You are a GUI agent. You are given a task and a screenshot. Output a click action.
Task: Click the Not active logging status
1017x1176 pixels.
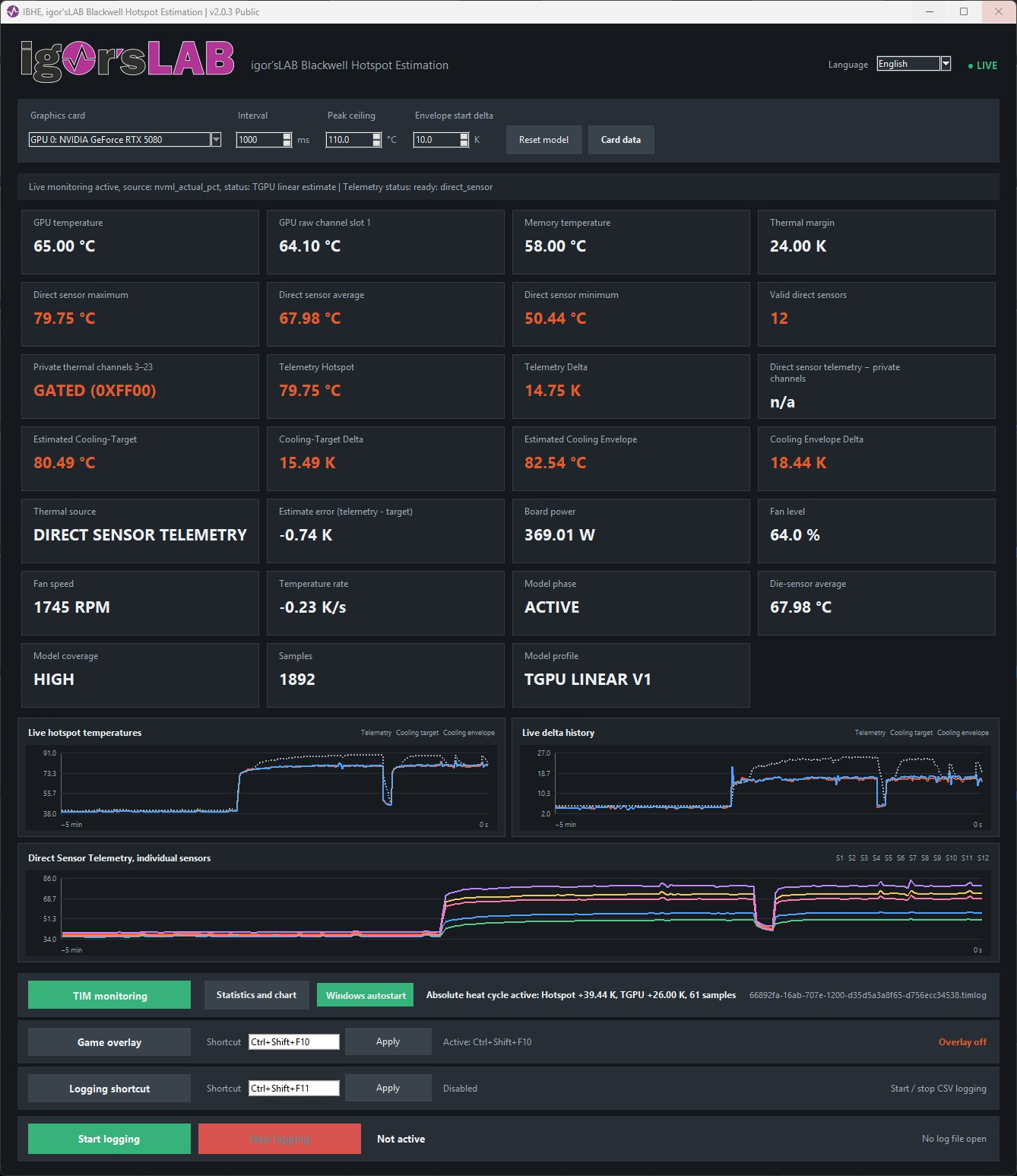click(x=401, y=1139)
